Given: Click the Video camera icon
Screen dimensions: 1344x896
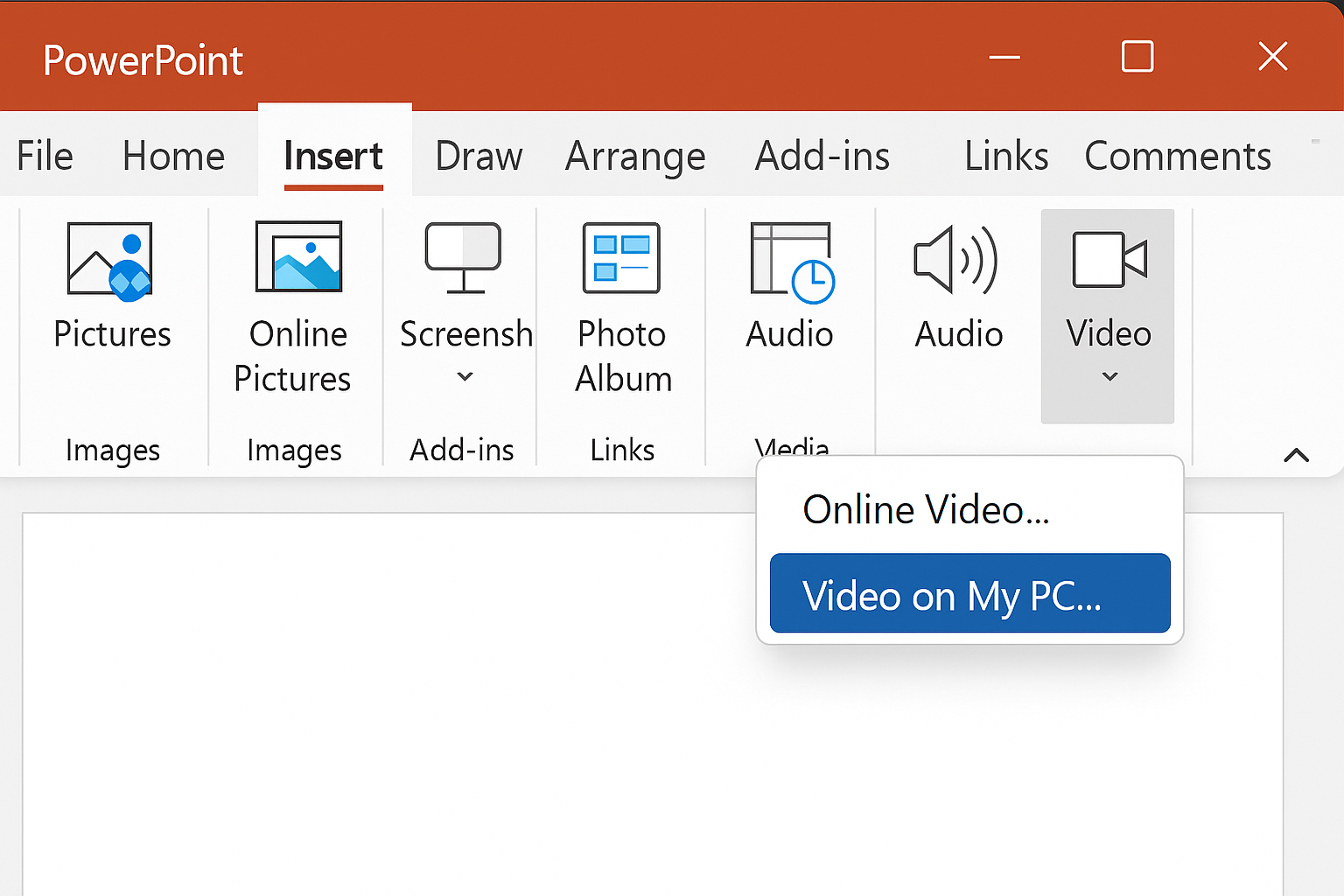Looking at the screenshot, I should (1109, 259).
